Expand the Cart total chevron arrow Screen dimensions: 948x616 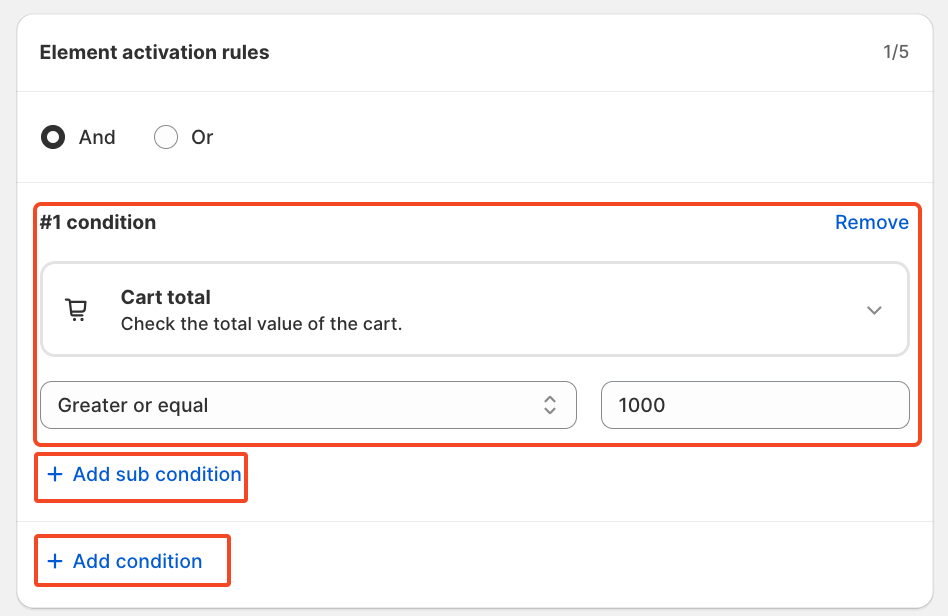tap(874, 310)
